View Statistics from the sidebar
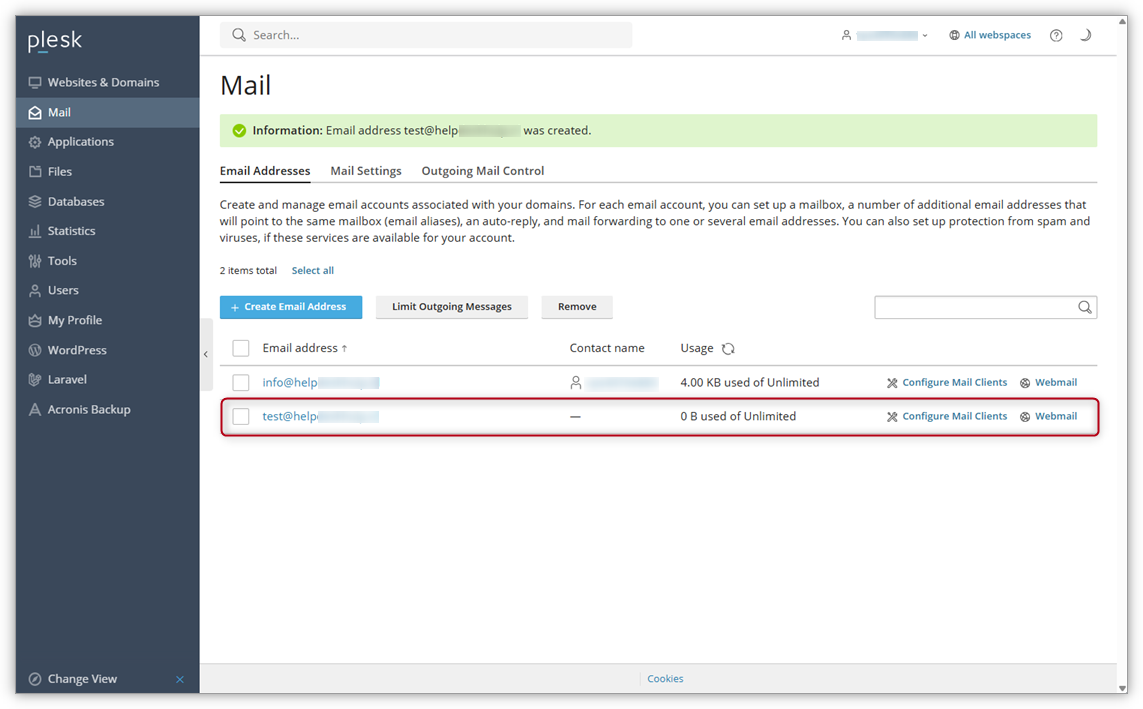Viewport: 1143px width, 709px height. coord(75,230)
